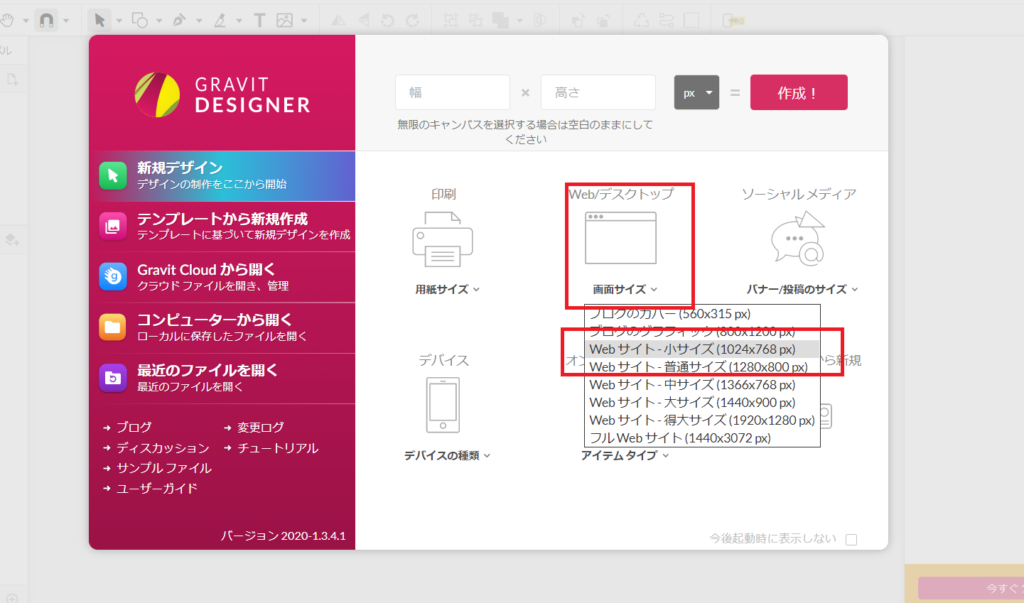
Task: Click the purple recent files icon
Action: [x=113, y=378]
